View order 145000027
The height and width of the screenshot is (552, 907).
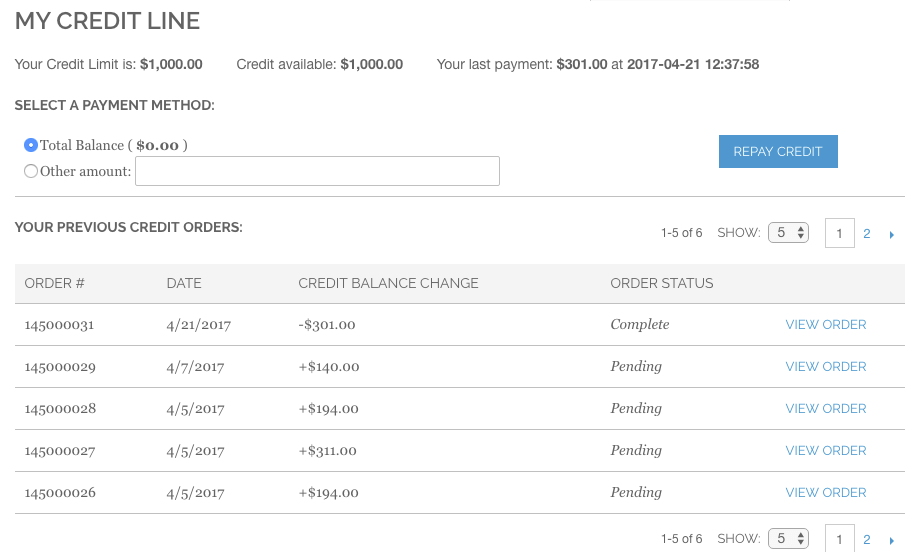(825, 451)
